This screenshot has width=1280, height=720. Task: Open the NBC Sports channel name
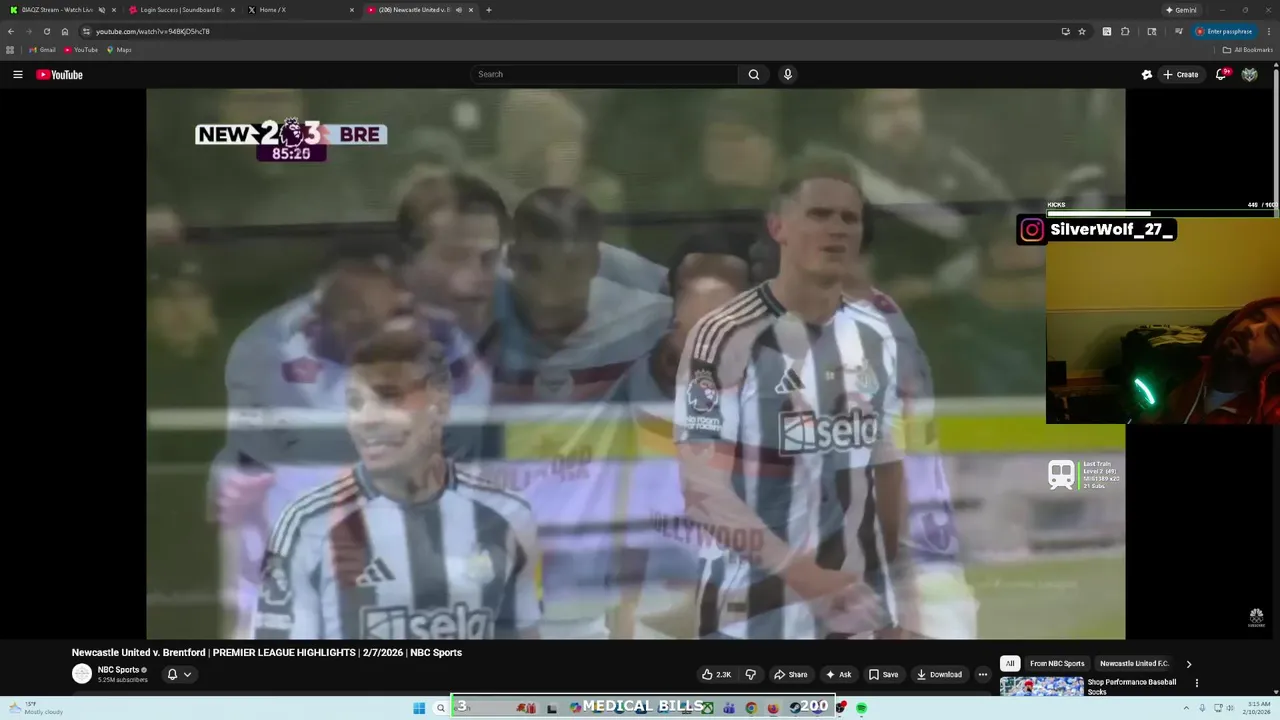coord(118,670)
